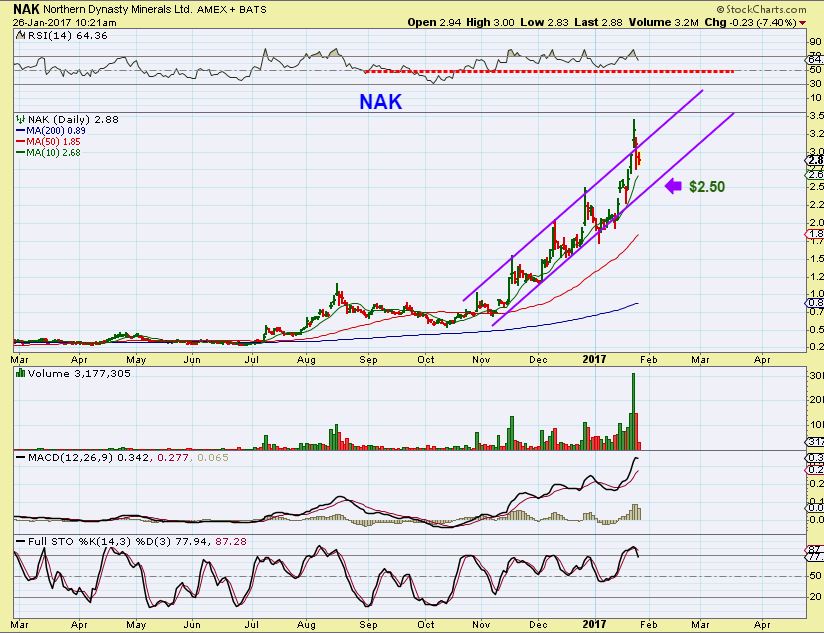Click the Sep label on bottom stochastic axis
Screen dimensions: 824x634
368,625
